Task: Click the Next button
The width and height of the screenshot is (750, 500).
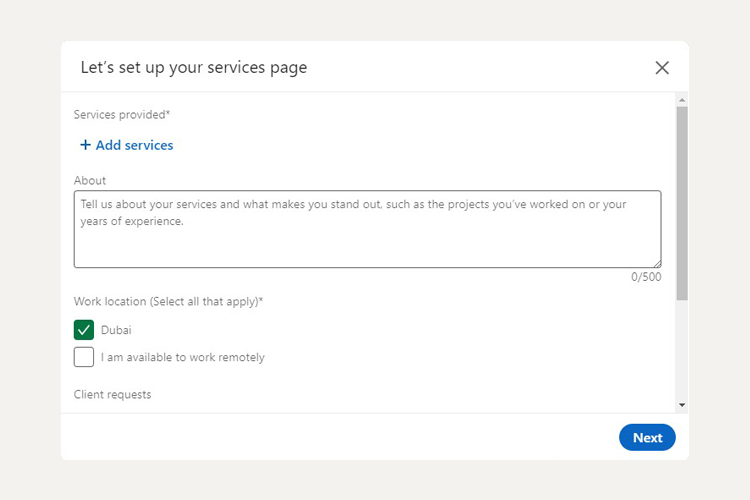Action: [647, 437]
